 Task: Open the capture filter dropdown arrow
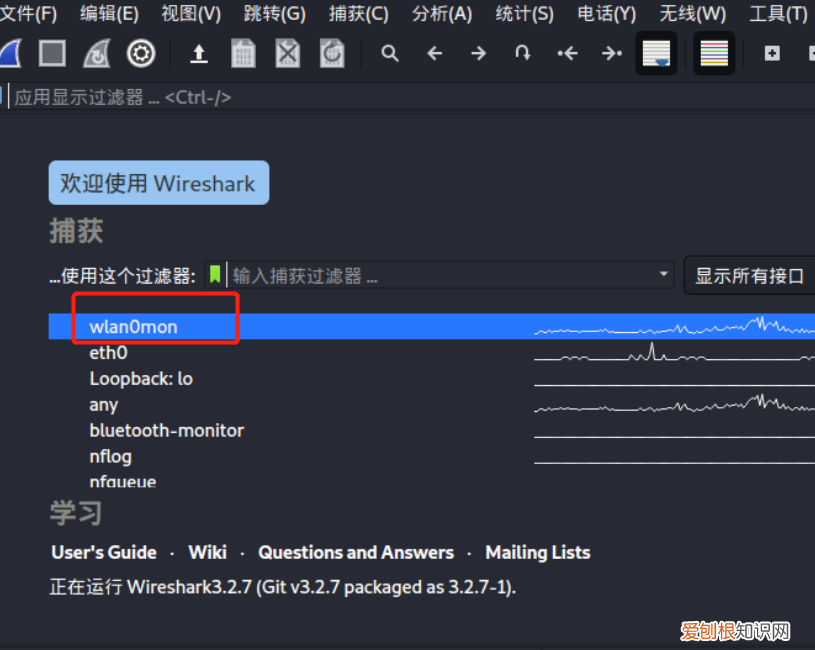coord(662,271)
